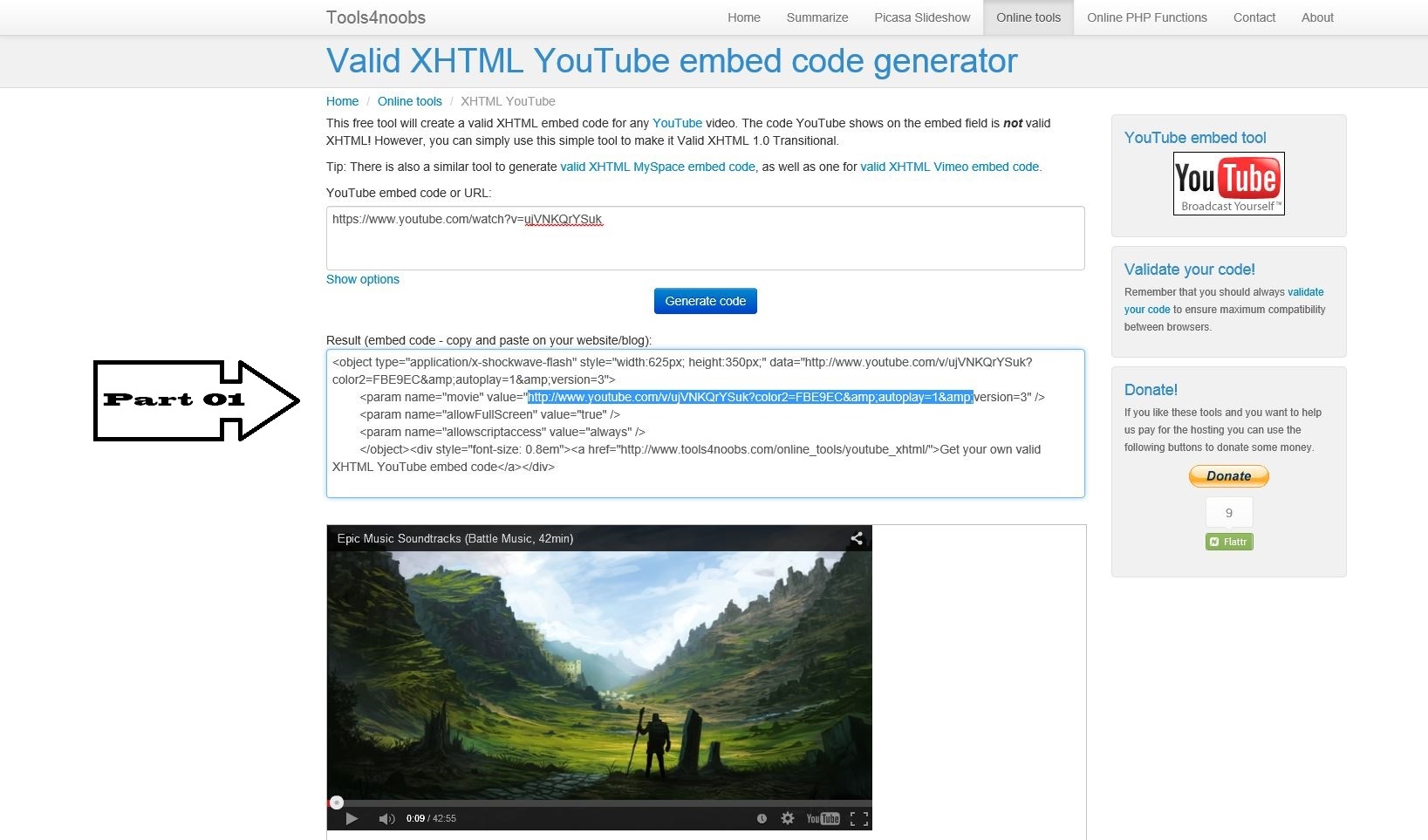This screenshot has width=1428, height=840.
Task: Open video settings gear icon
Action: [788, 818]
